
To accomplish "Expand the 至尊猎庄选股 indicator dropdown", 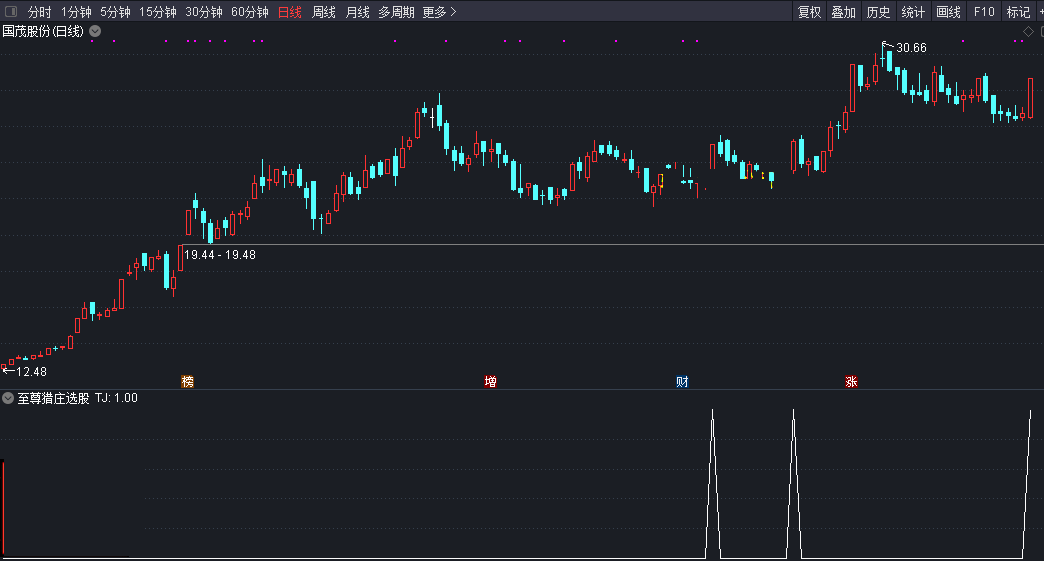I will 8,398.
